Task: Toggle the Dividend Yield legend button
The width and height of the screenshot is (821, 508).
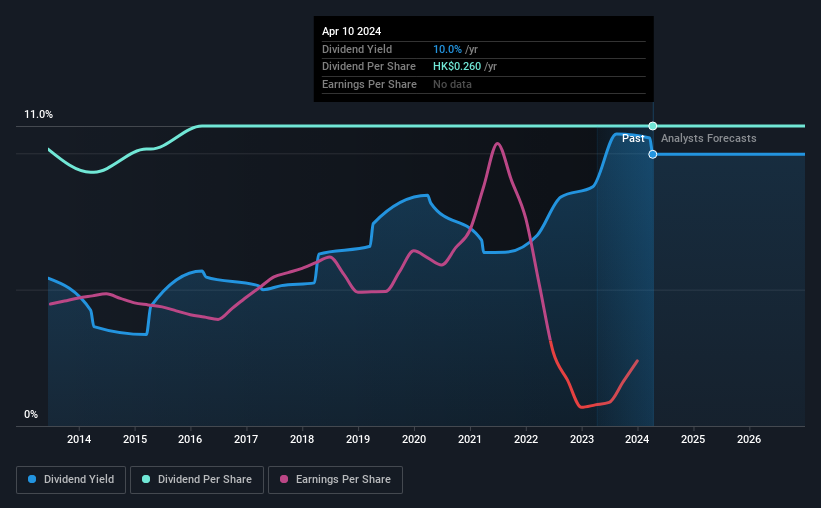Action: (x=71, y=480)
